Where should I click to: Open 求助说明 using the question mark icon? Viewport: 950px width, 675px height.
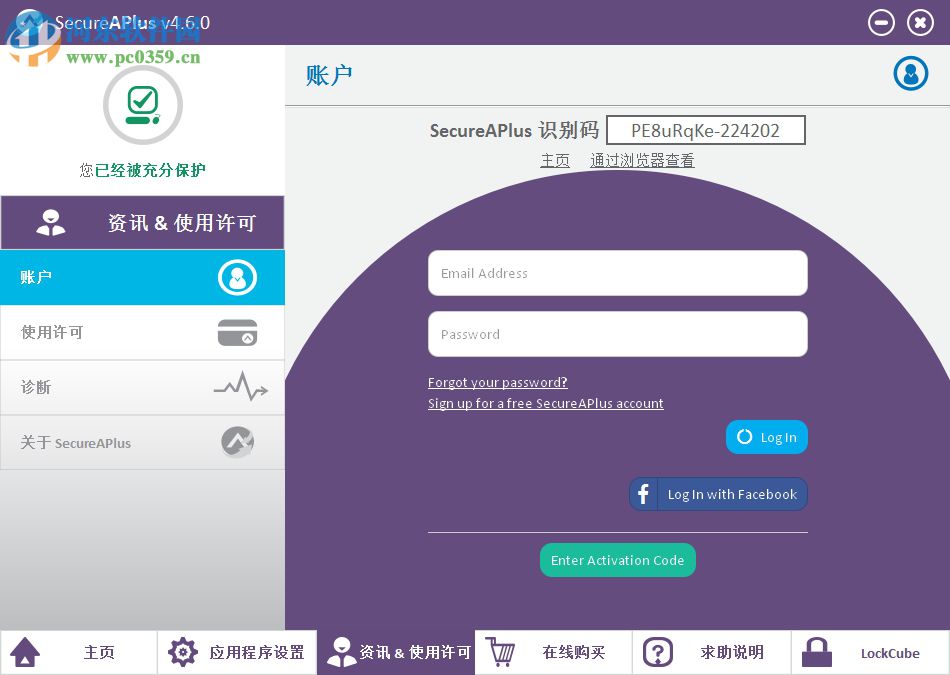(x=658, y=652)
